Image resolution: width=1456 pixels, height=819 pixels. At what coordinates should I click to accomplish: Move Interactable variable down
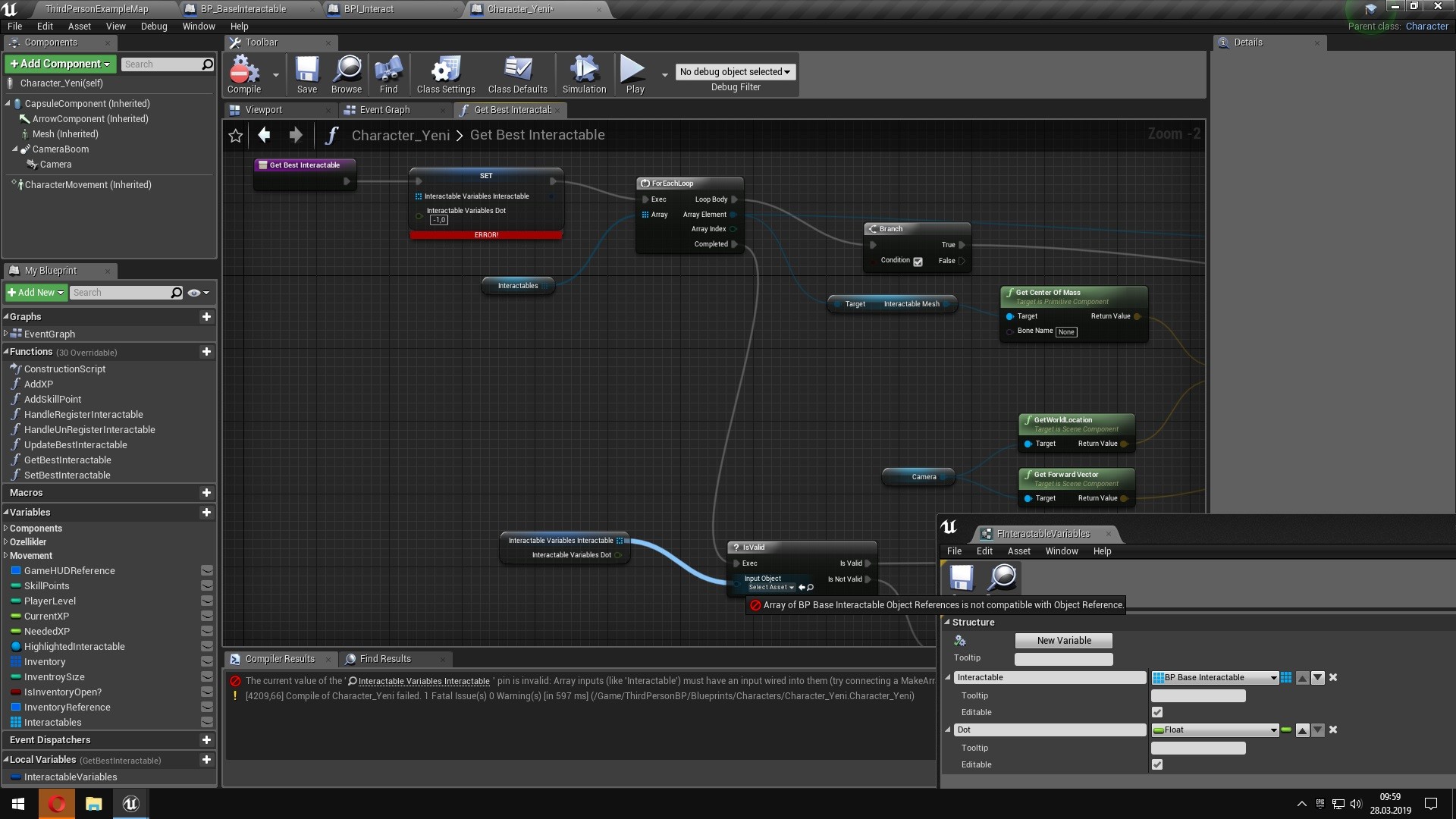point(1318,678)
